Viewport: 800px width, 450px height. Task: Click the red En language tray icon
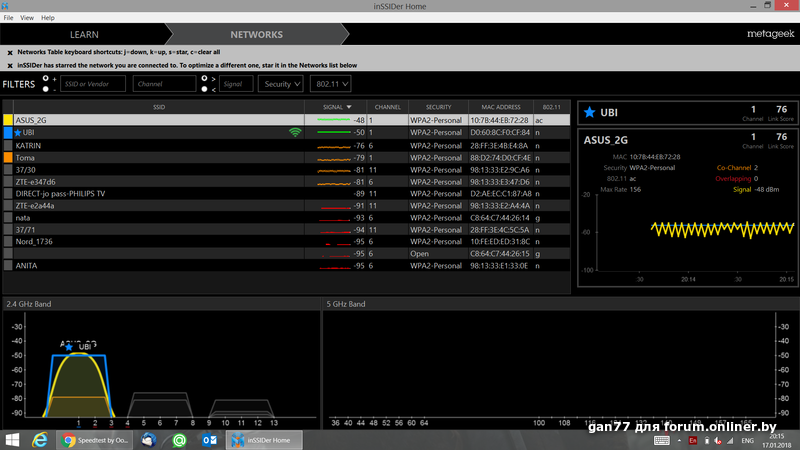(x=692, y=440)
